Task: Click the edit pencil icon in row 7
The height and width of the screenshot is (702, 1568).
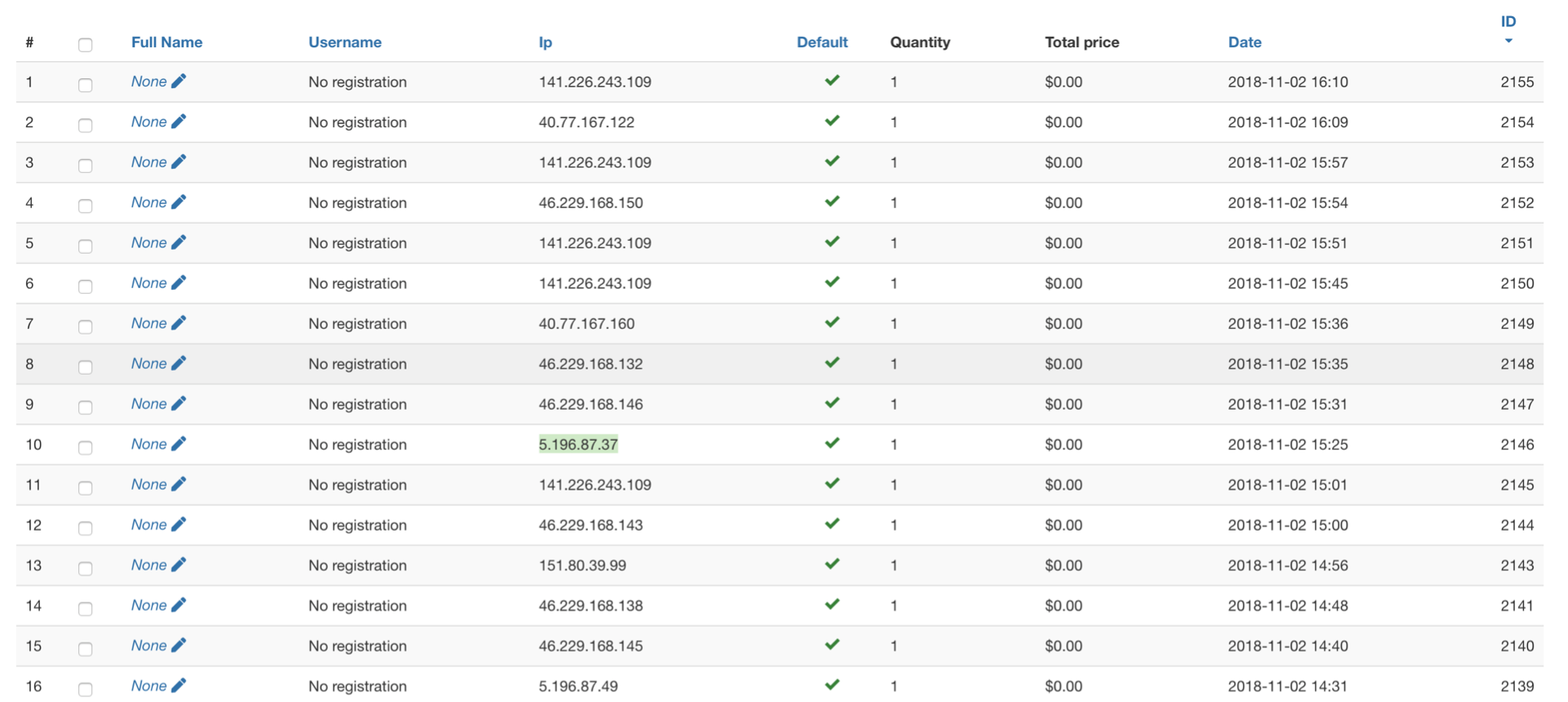Action: 179,322
